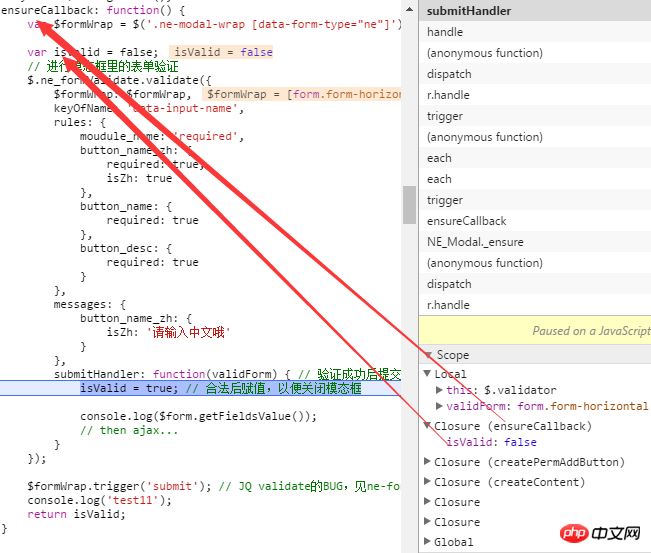
Task: Click the '$formWrap.trigger('submit');' line
Action: [120, 486]
